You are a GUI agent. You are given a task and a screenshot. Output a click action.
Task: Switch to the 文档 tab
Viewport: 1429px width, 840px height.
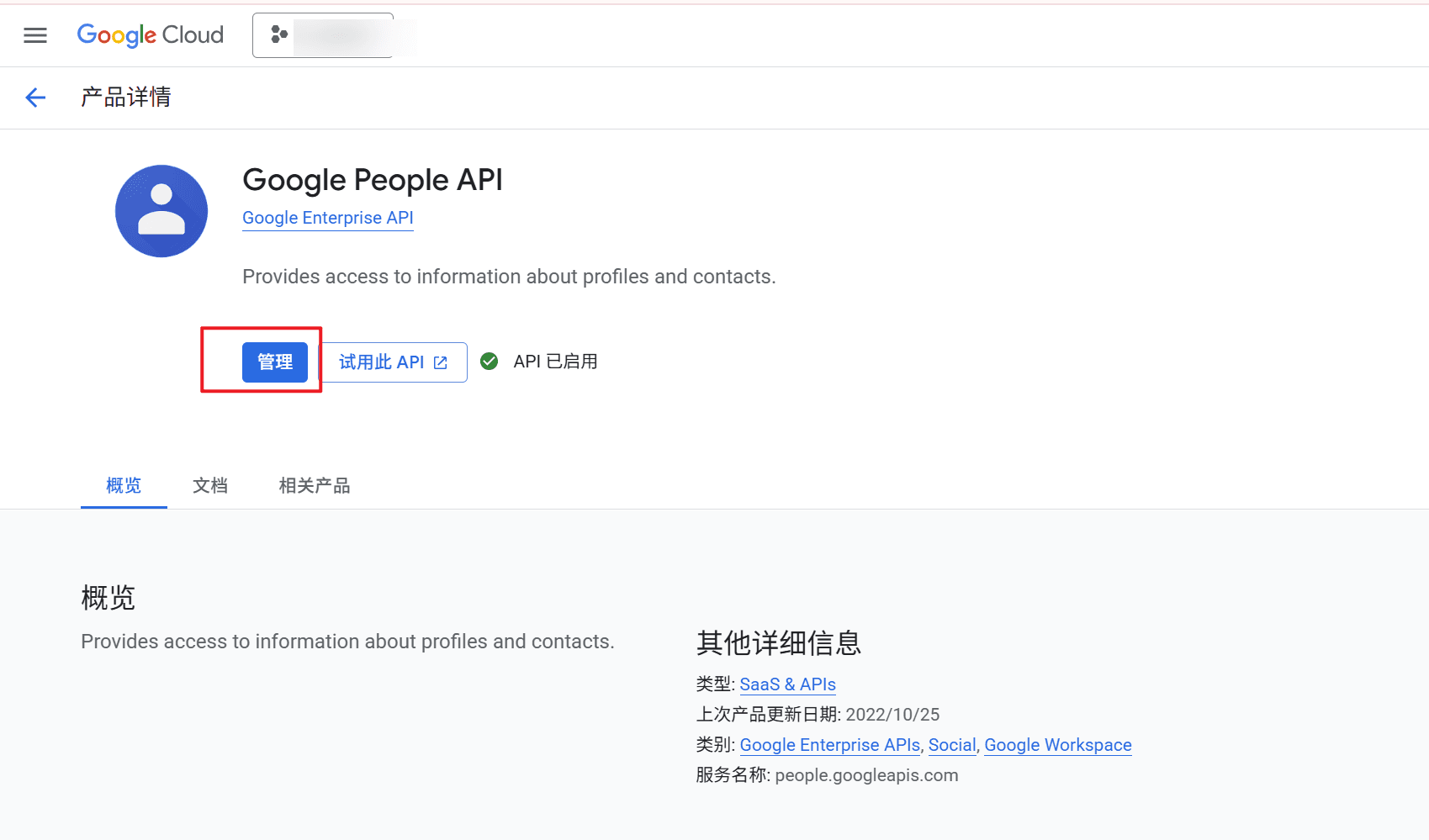(x=210, y=485)
